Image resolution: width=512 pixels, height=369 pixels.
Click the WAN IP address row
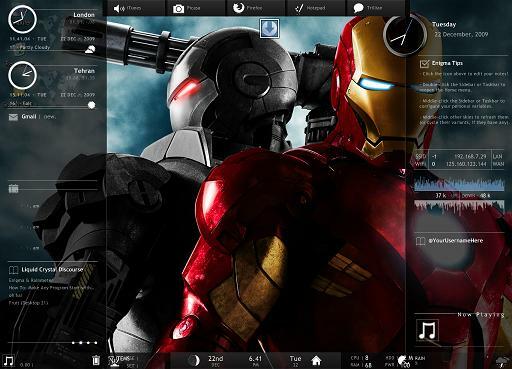point(459,164)
